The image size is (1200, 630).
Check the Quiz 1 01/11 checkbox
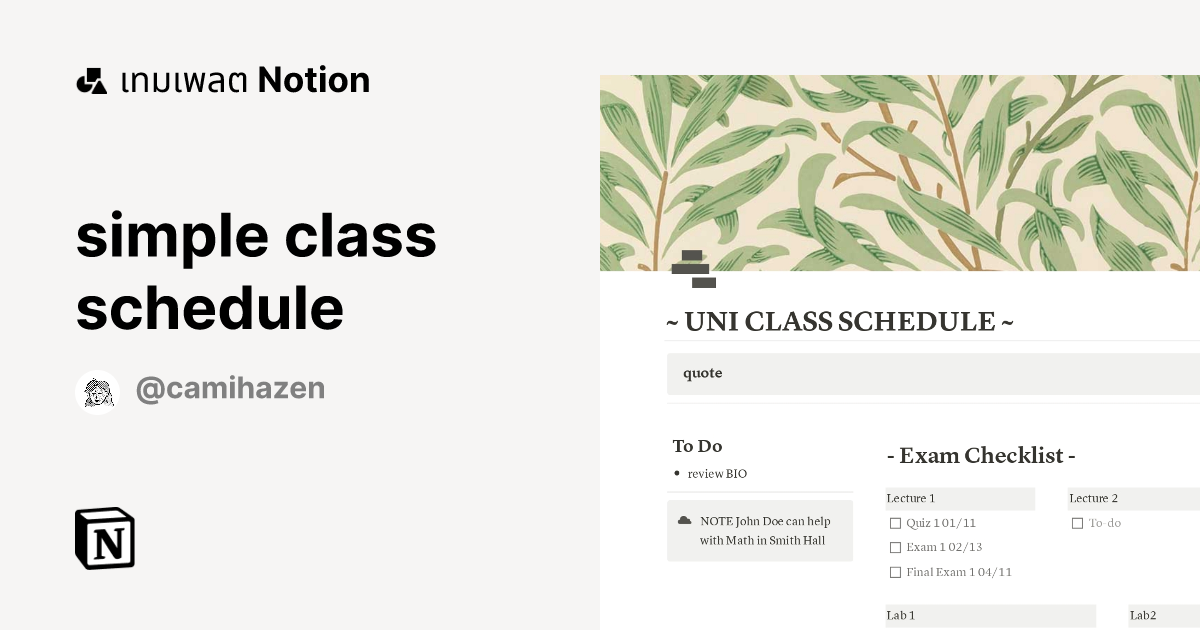point(895,522)
